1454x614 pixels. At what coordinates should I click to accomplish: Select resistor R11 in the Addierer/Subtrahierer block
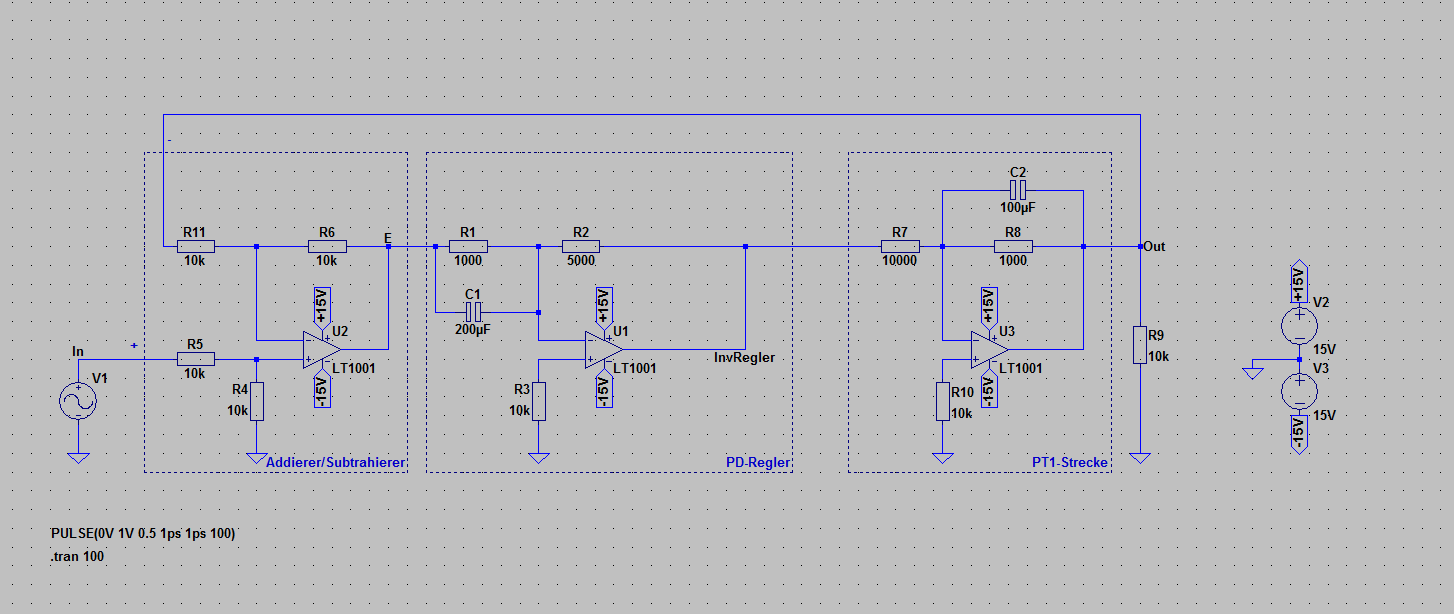tap(194, 244)
